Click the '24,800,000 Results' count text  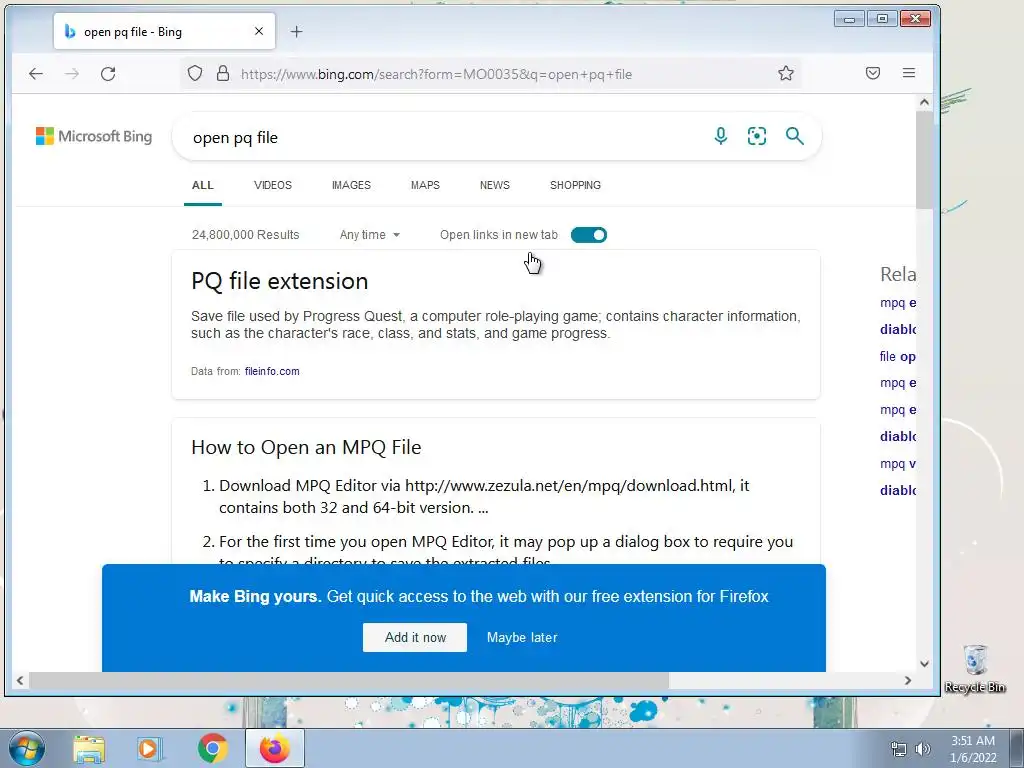click(246, 235)
